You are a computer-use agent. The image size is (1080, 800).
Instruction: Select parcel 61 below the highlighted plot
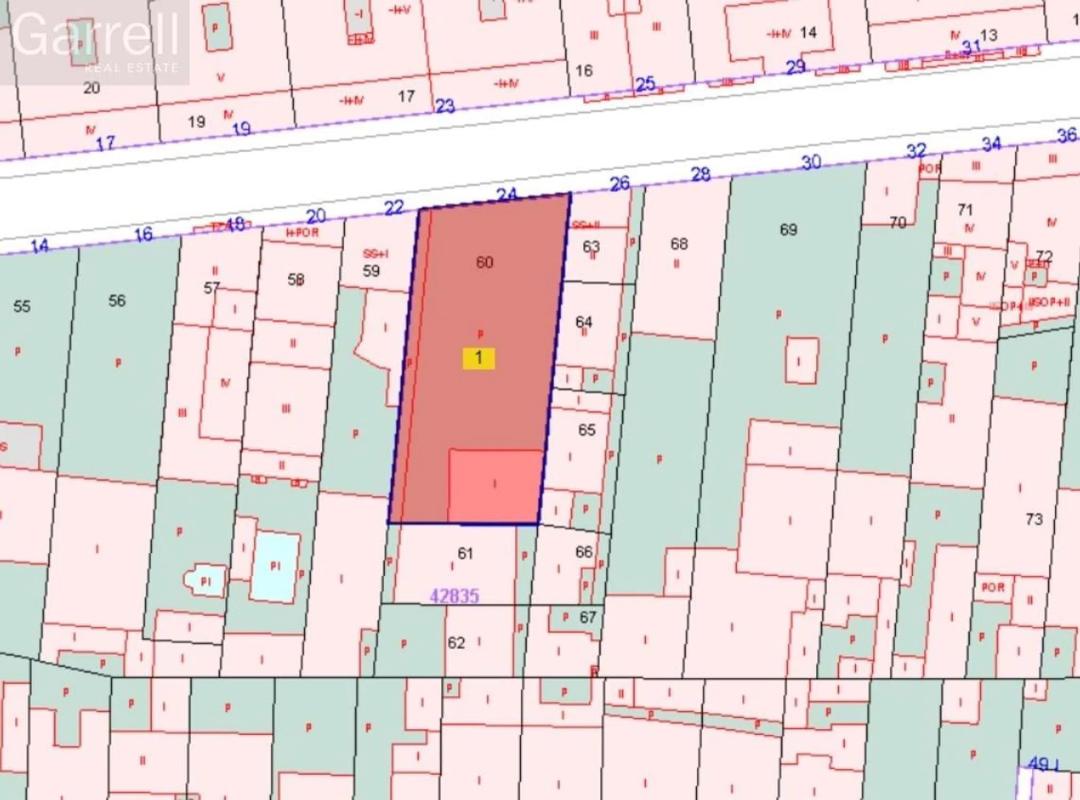[x=465, y=553]
